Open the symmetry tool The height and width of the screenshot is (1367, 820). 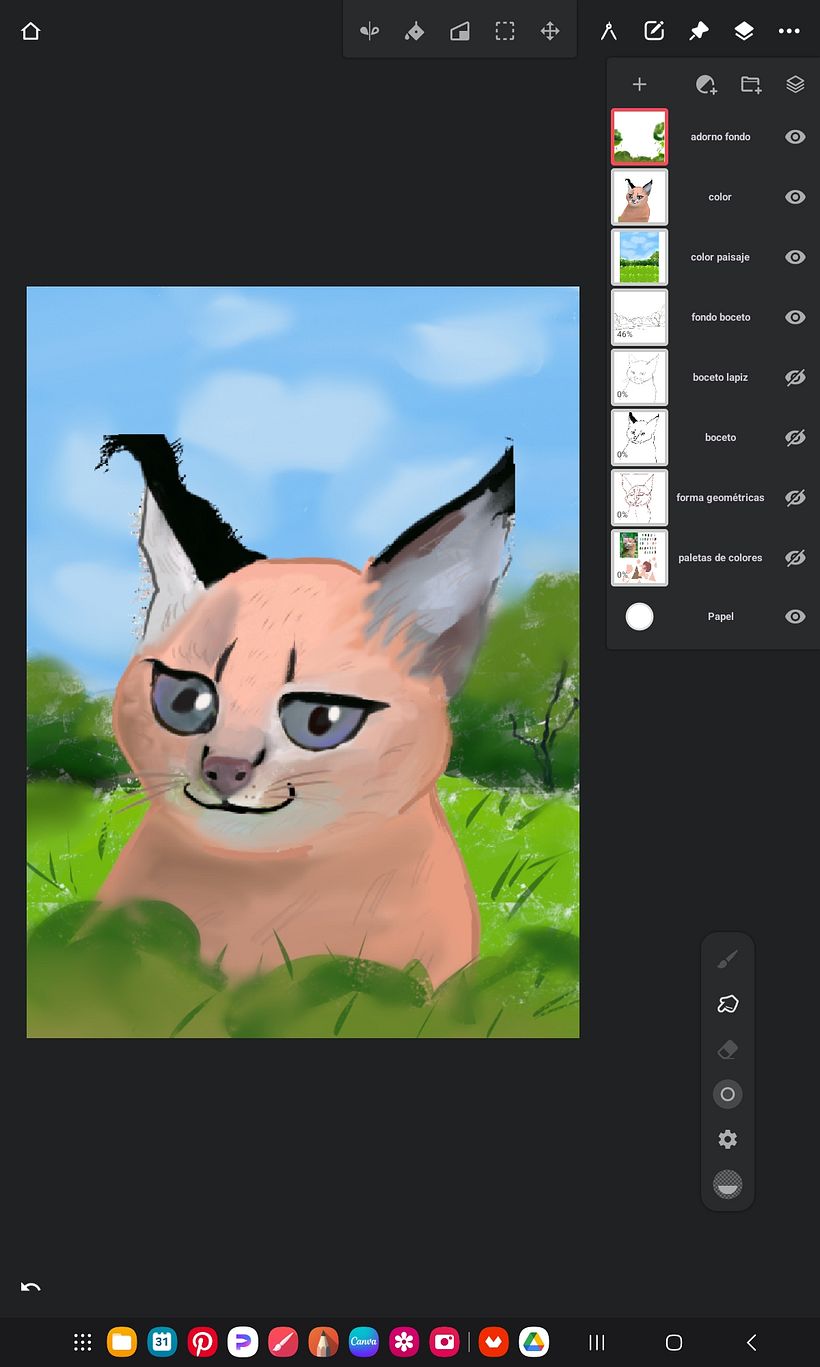pos(370,31)
